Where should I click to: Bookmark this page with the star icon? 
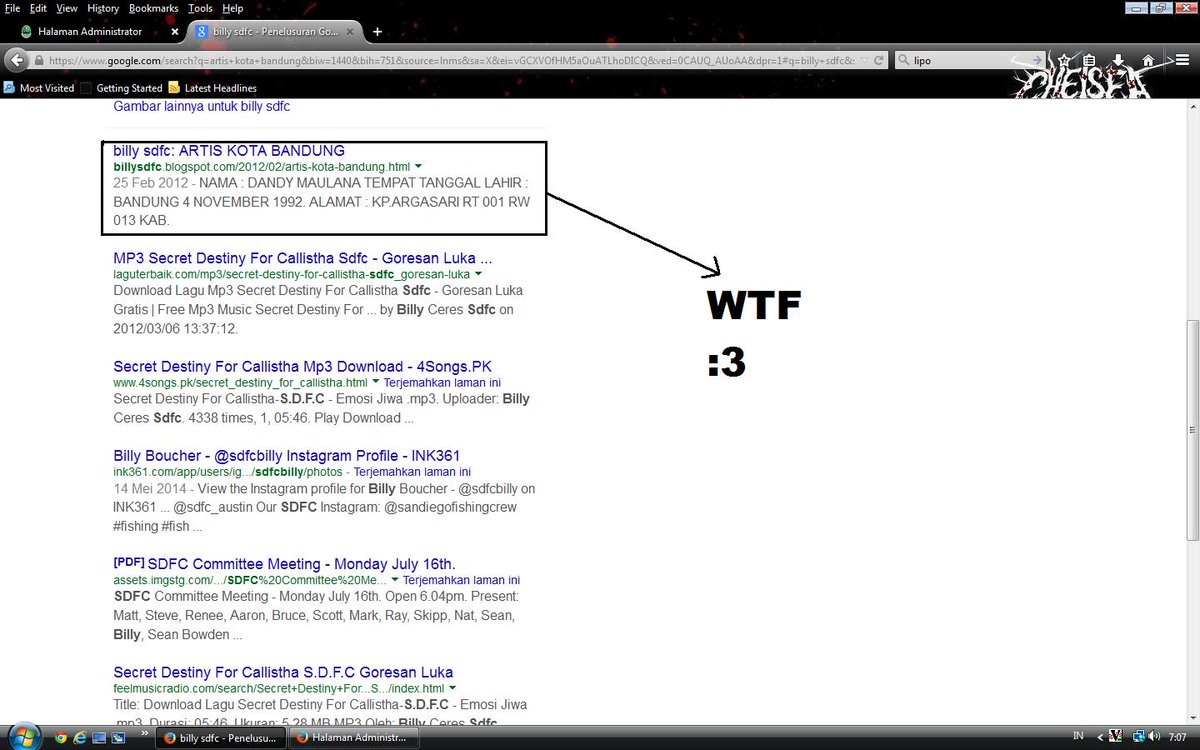(x=1064, y=60)
